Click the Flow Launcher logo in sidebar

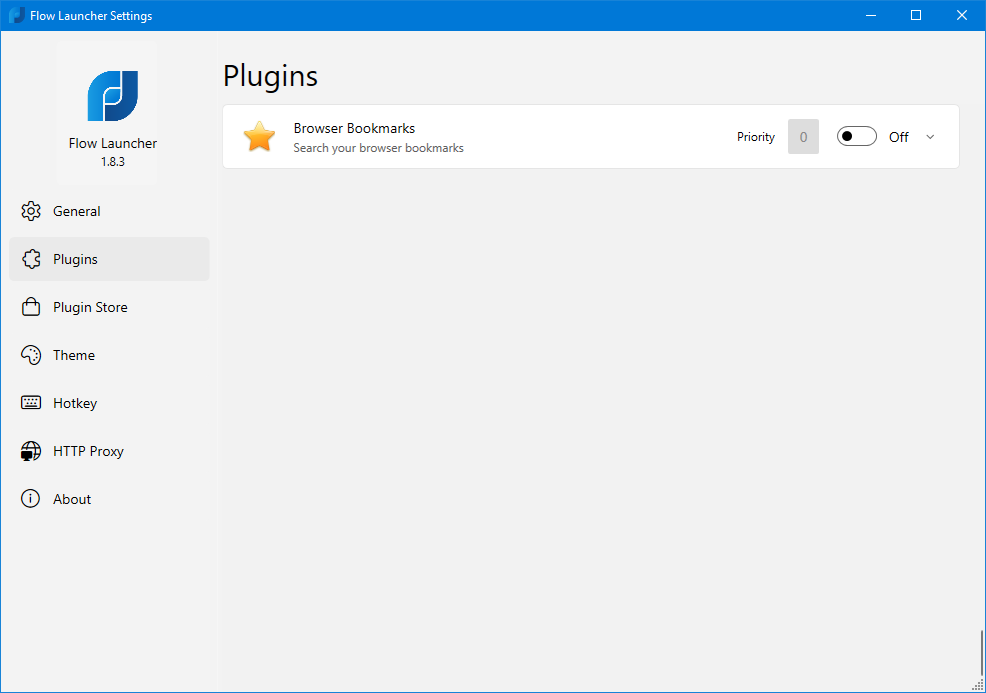click(113, 96)
